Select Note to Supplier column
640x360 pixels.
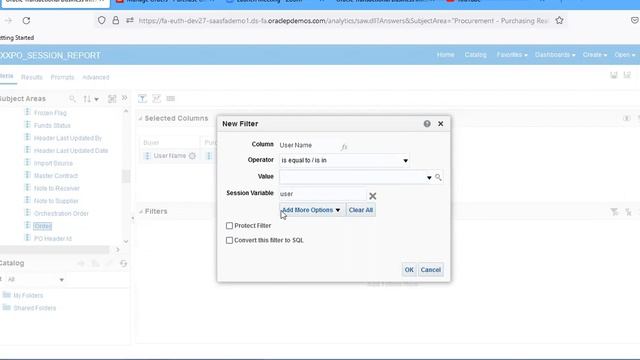pyautogui.click(x=56, y=201)
